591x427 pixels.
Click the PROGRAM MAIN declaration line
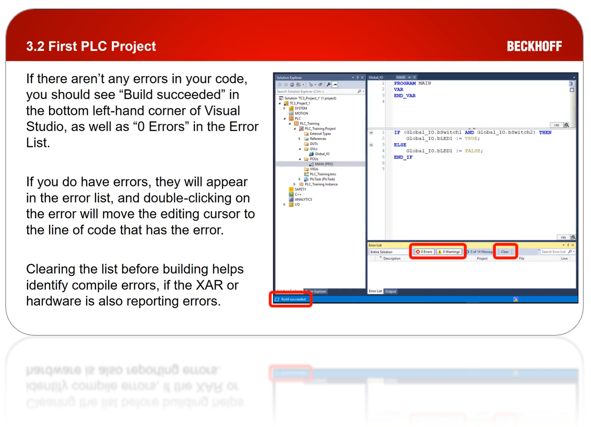click(413, 83)
